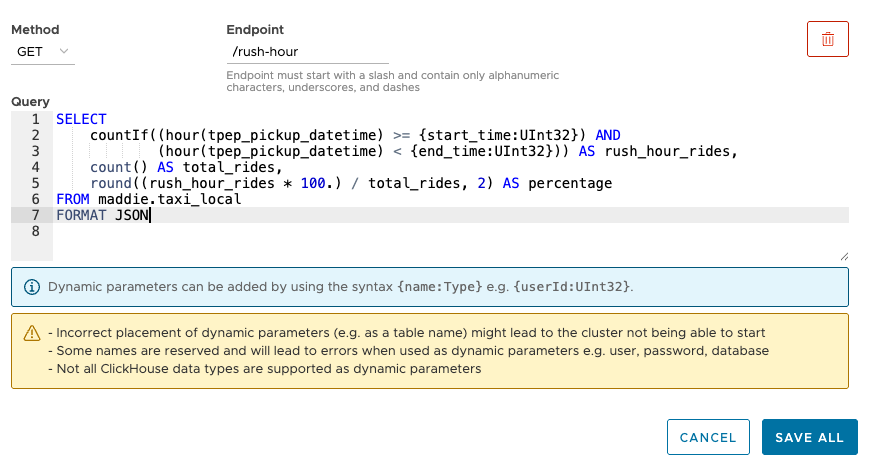Click the round function on line 5
The height and width of the screenshot is (466, 871).
coord(110,183)
